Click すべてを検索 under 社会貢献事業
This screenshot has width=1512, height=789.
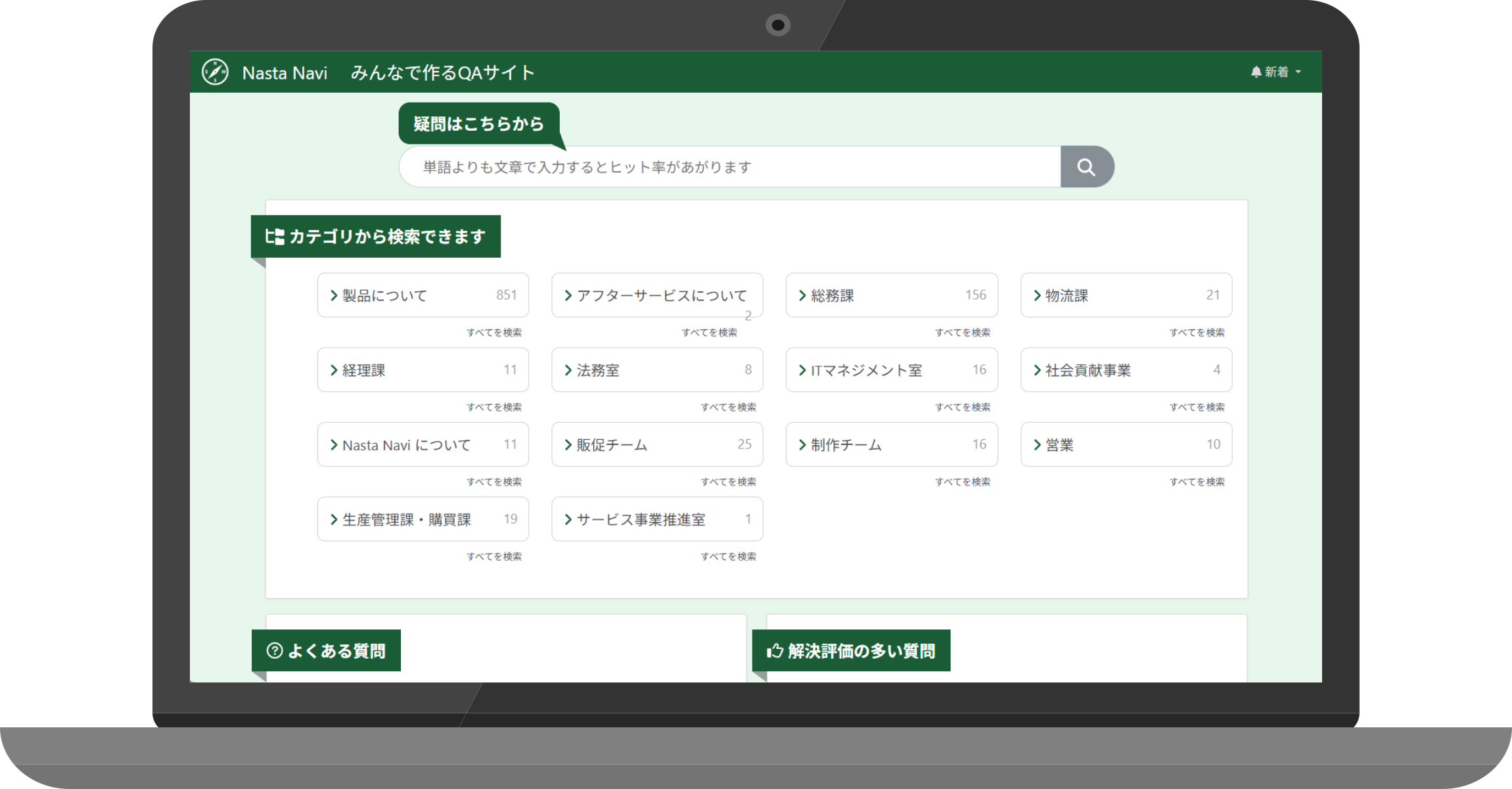[1197, 407]
